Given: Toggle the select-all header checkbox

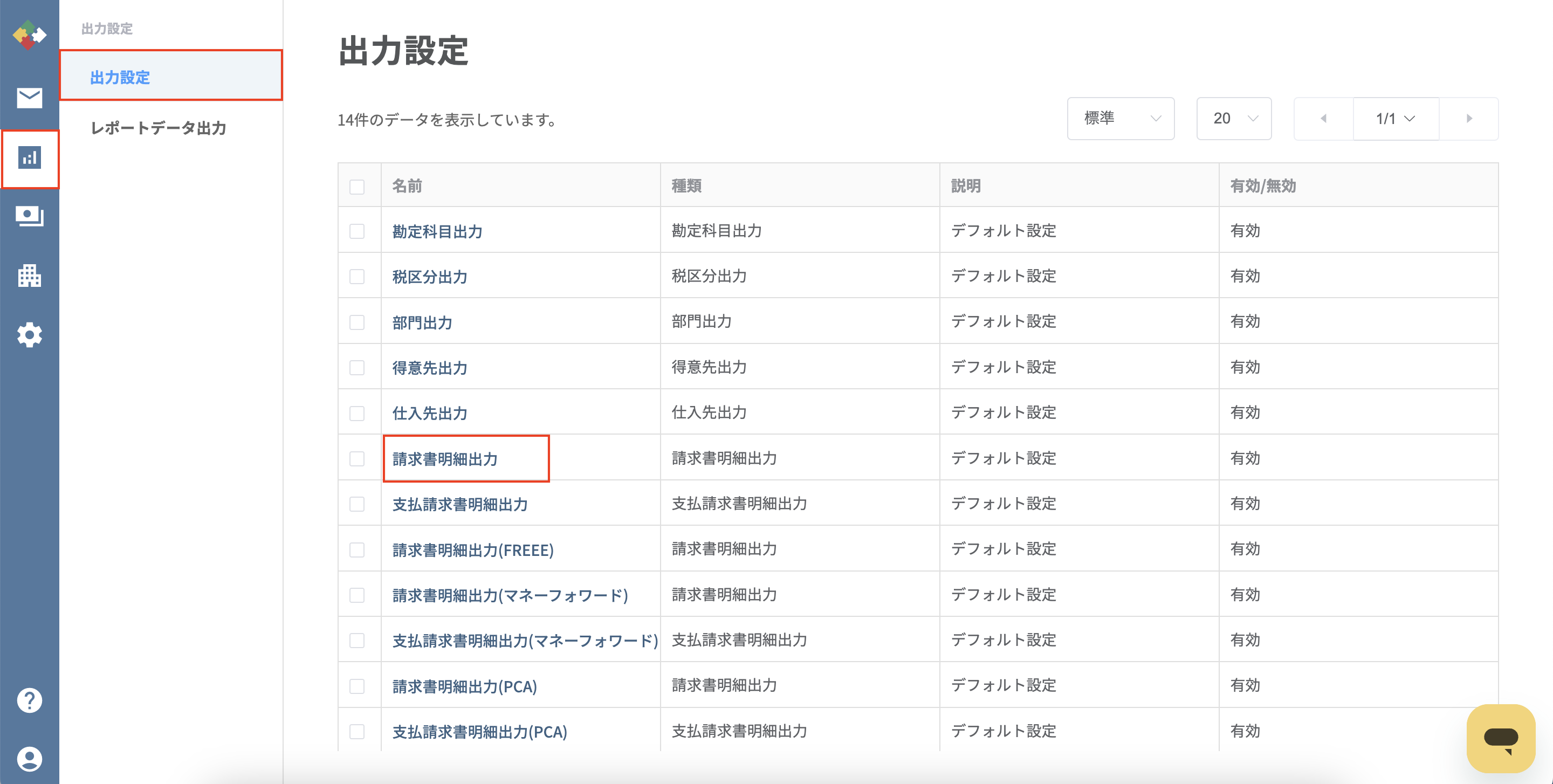Looking at the screenshot, I should 357,187.
